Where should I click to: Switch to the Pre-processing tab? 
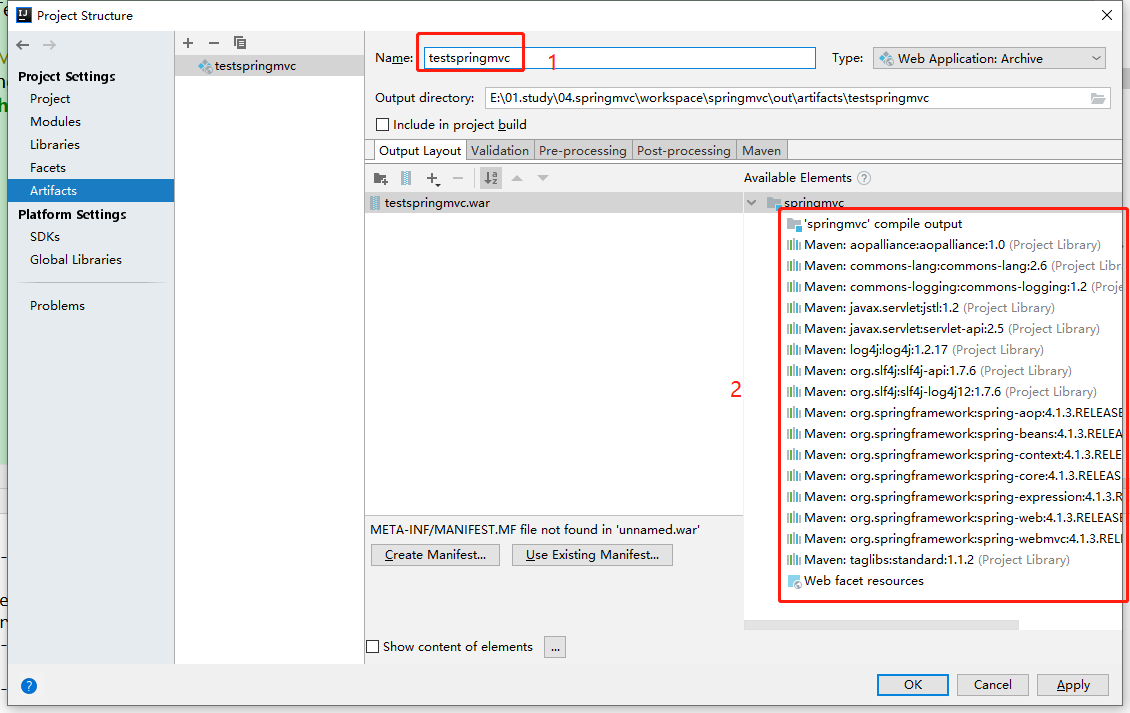coord(583,150)
